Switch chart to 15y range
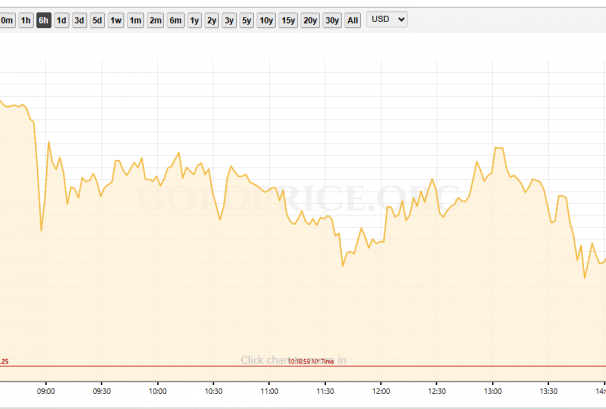 (x=288, y=20)
